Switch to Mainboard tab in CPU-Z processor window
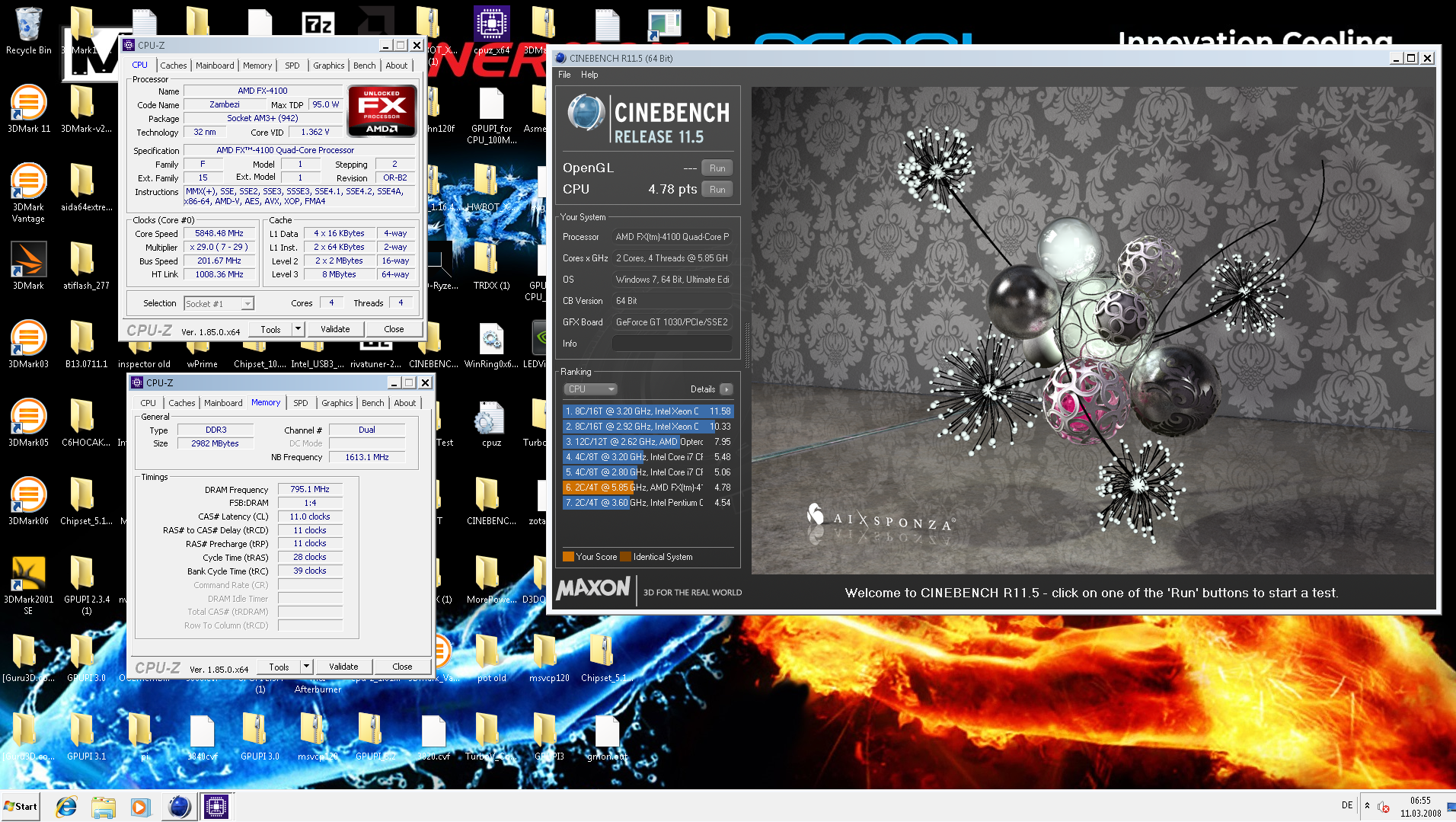Viewport: 1456px width, 822px height. 215,66
